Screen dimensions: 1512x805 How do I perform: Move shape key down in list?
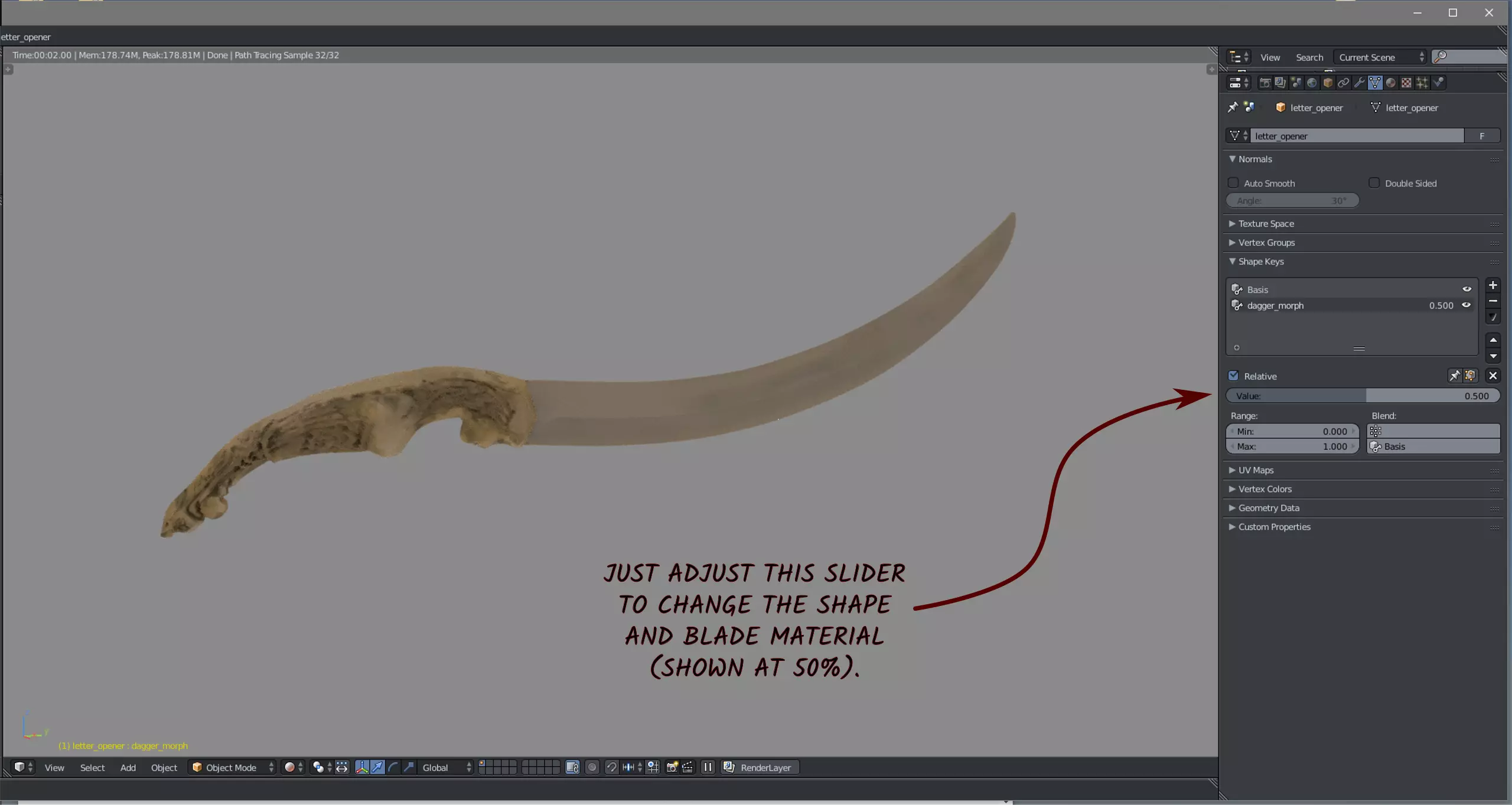1493,356
